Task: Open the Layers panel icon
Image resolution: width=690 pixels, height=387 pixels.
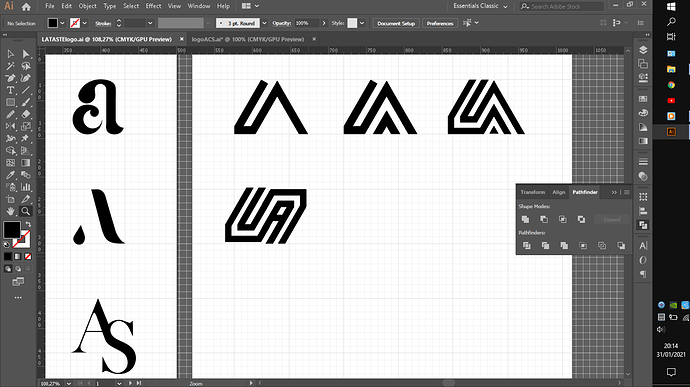Action: [x=643, y=50]
